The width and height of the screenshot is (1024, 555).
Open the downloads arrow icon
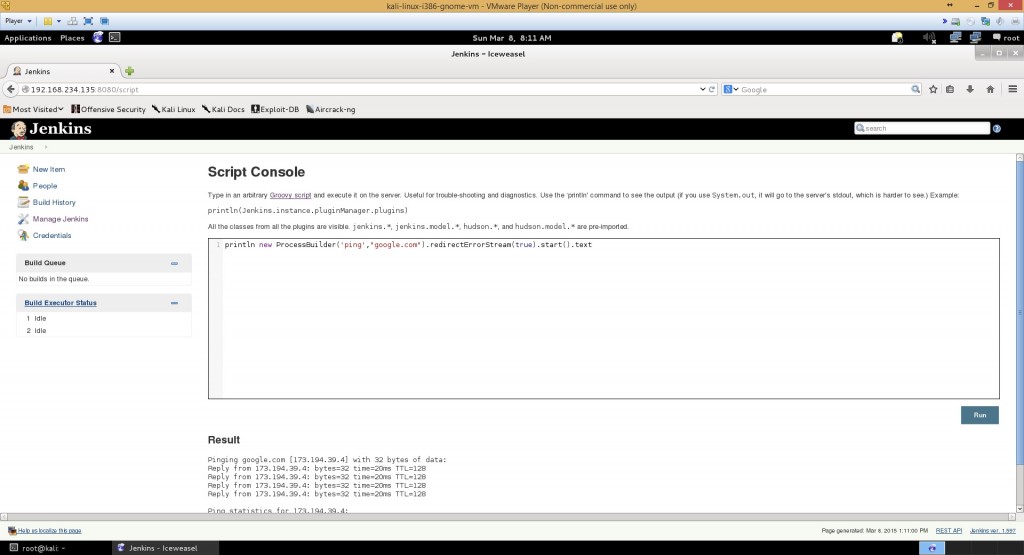click(x=970, y=89)
